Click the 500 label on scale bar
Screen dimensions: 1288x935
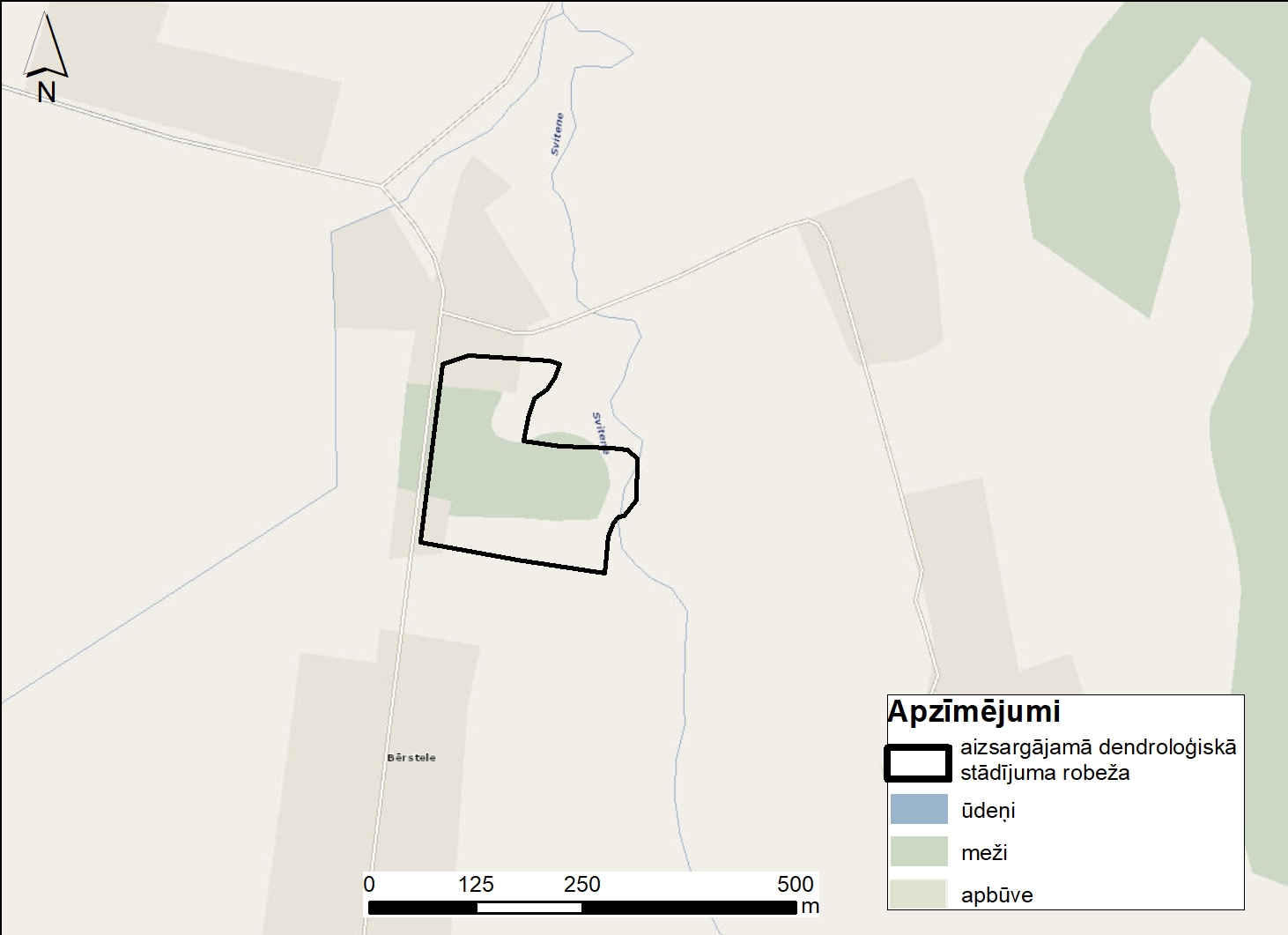point(795,885)
